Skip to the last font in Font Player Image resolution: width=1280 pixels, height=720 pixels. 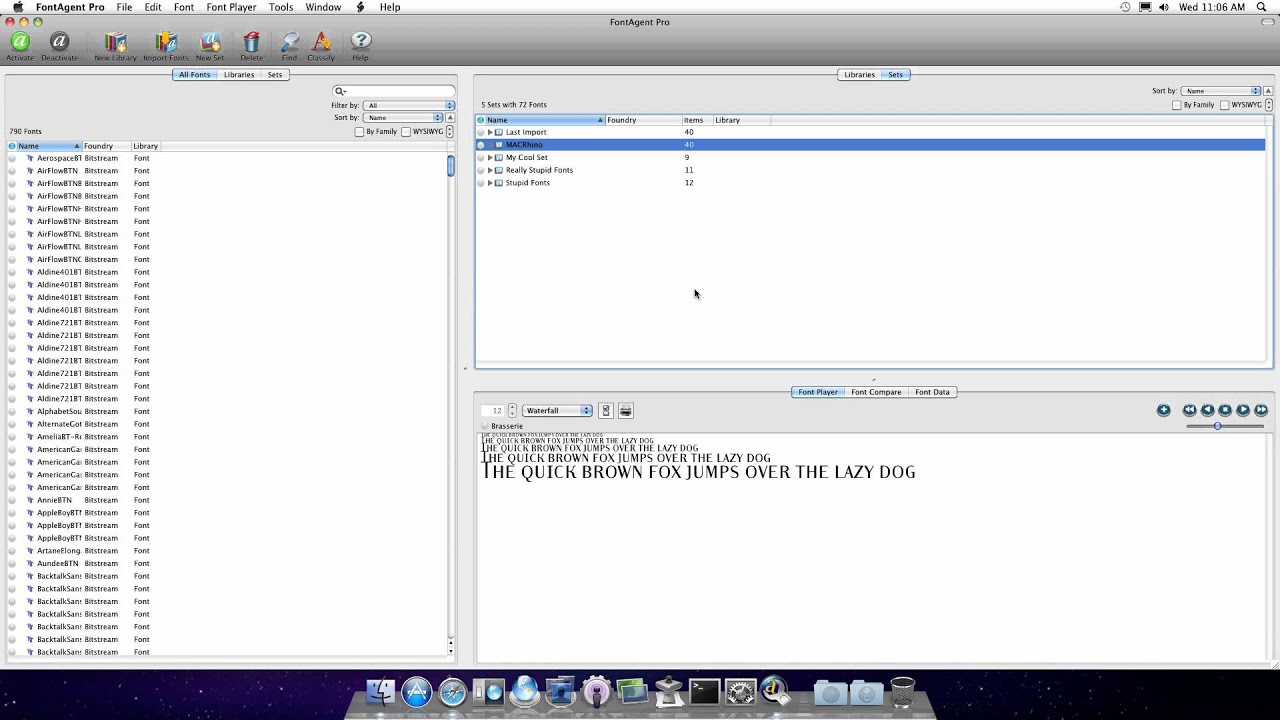click(1261, 410)
